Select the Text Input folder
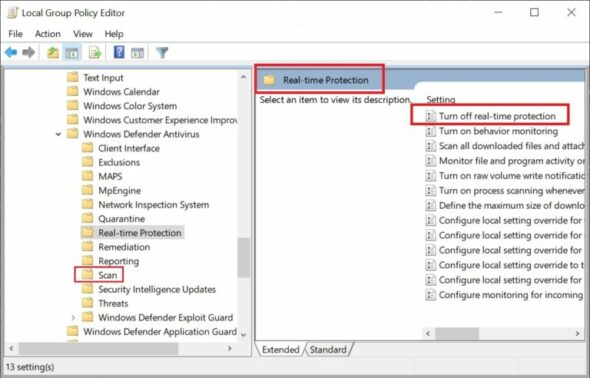This screenshot has width=590, height=378. tap(95, 77)
